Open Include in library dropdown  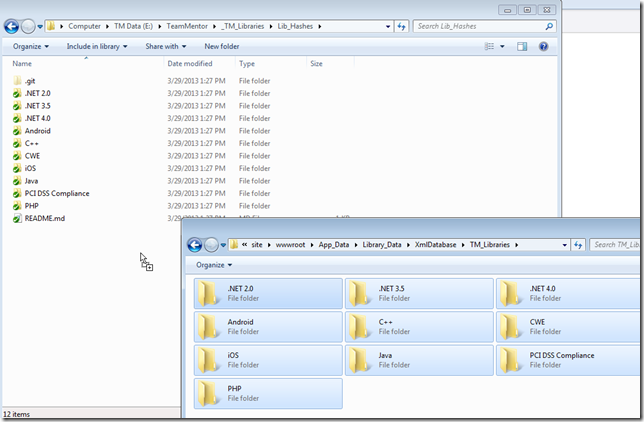97,46
